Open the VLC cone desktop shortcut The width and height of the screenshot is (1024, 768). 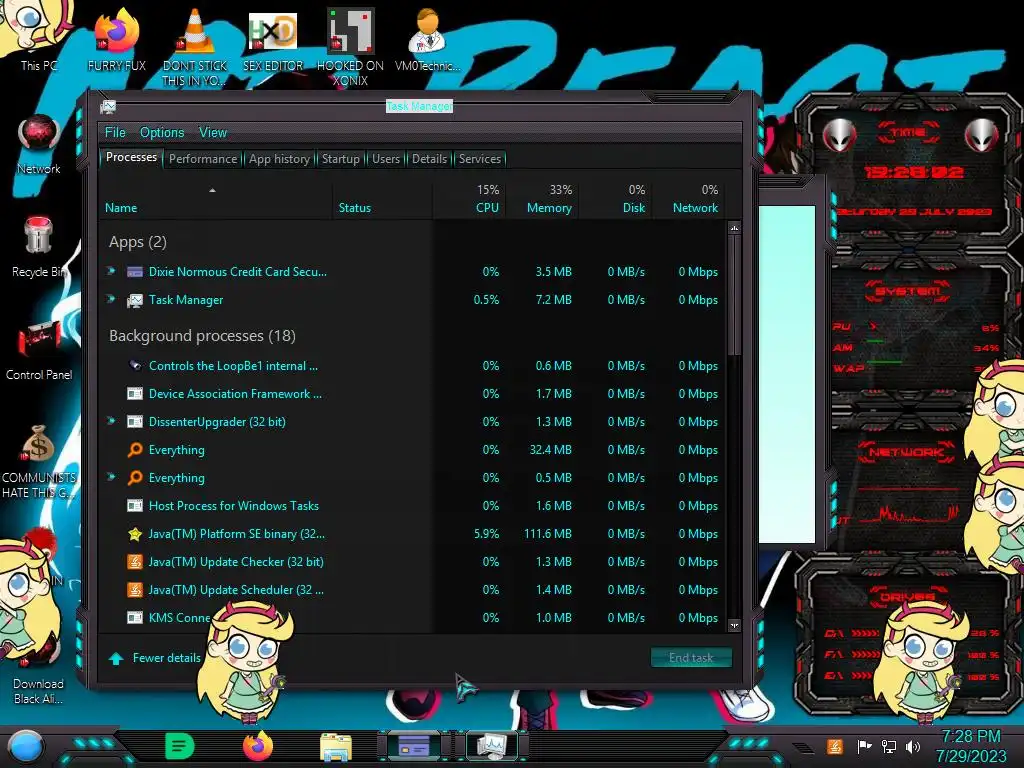195,47
